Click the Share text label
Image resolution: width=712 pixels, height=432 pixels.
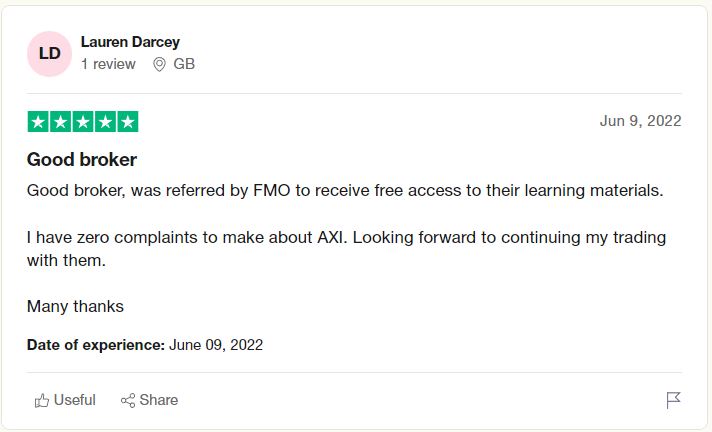coord(159,400)
